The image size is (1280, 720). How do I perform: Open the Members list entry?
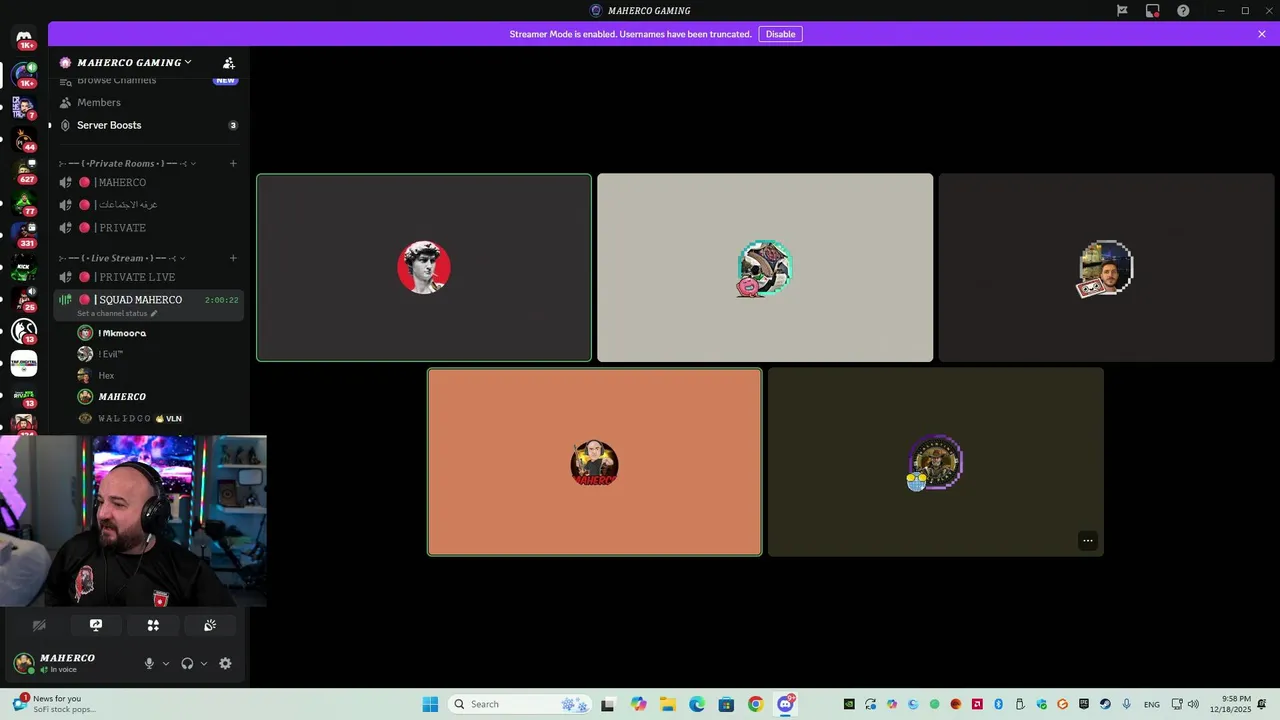[x=148, y=102]
